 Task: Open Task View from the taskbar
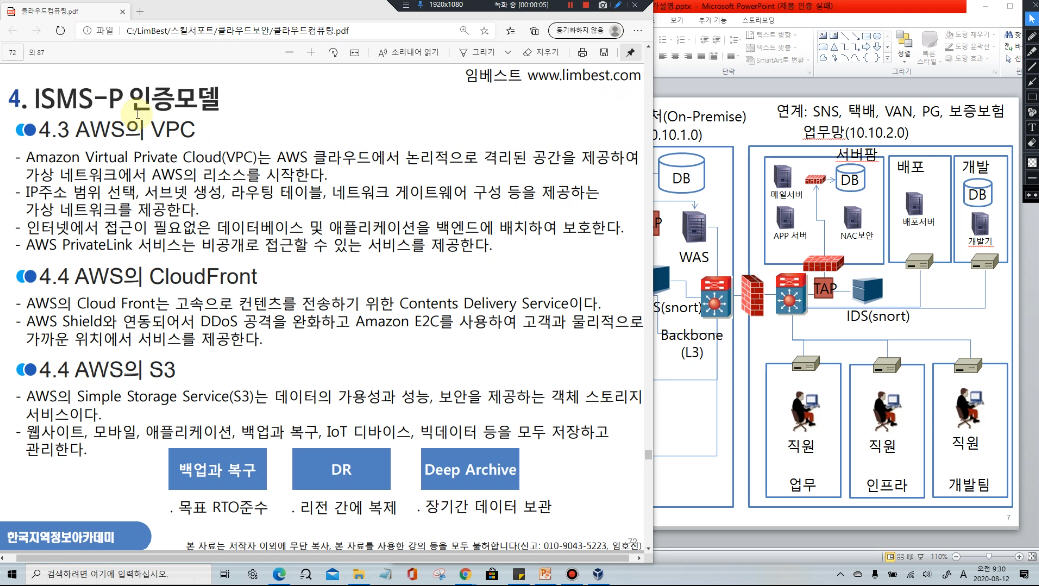tap(225, 574)
